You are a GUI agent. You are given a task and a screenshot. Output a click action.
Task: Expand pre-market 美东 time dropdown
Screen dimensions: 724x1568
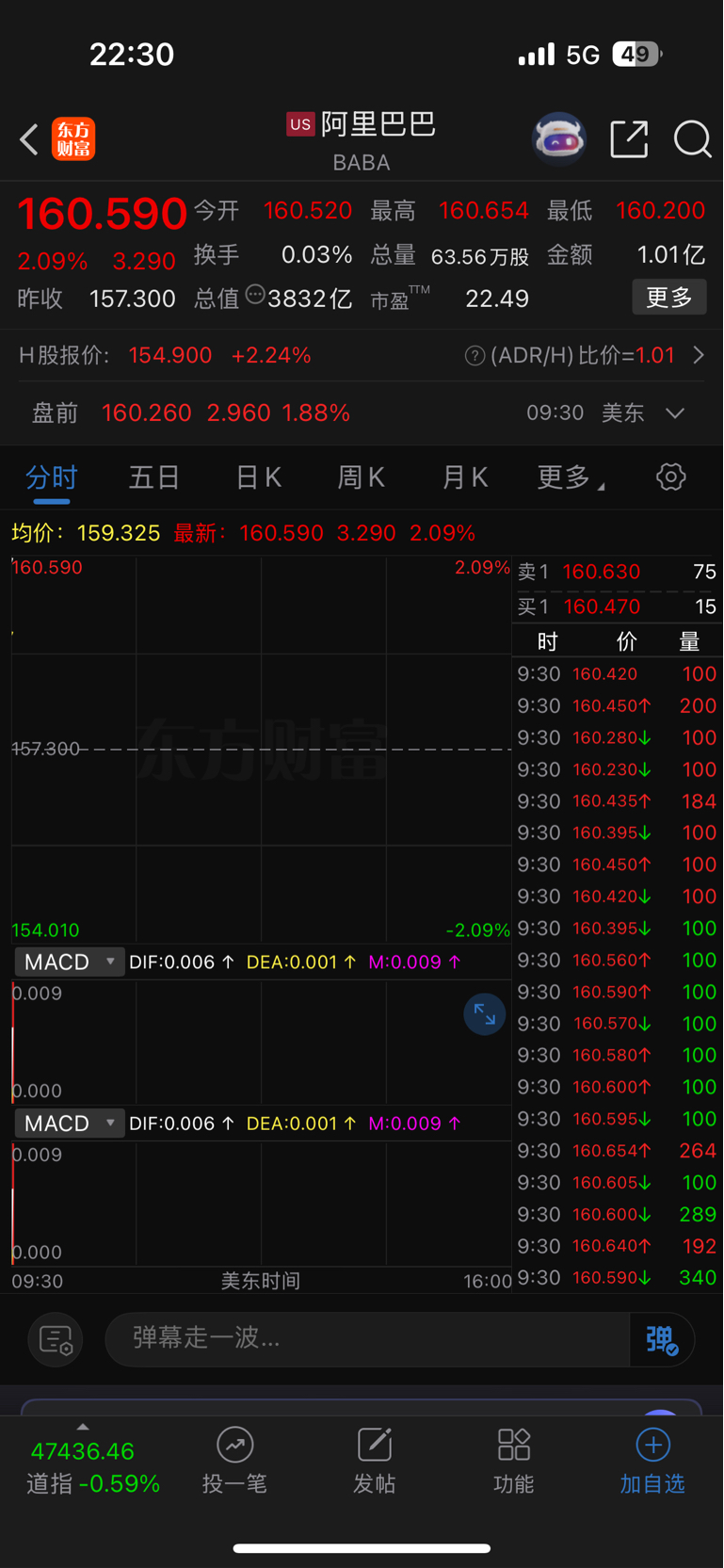coord(675,413)
